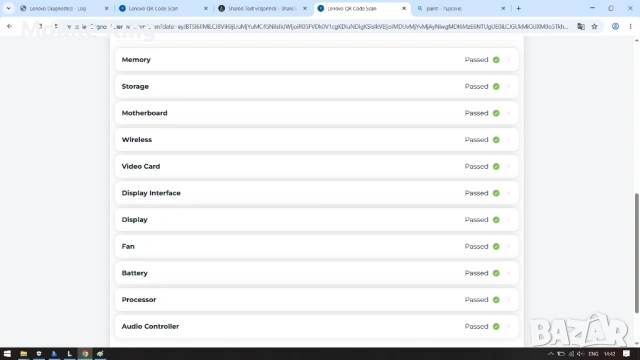
Task: Click the Fan row label
Action: [128, 247]
